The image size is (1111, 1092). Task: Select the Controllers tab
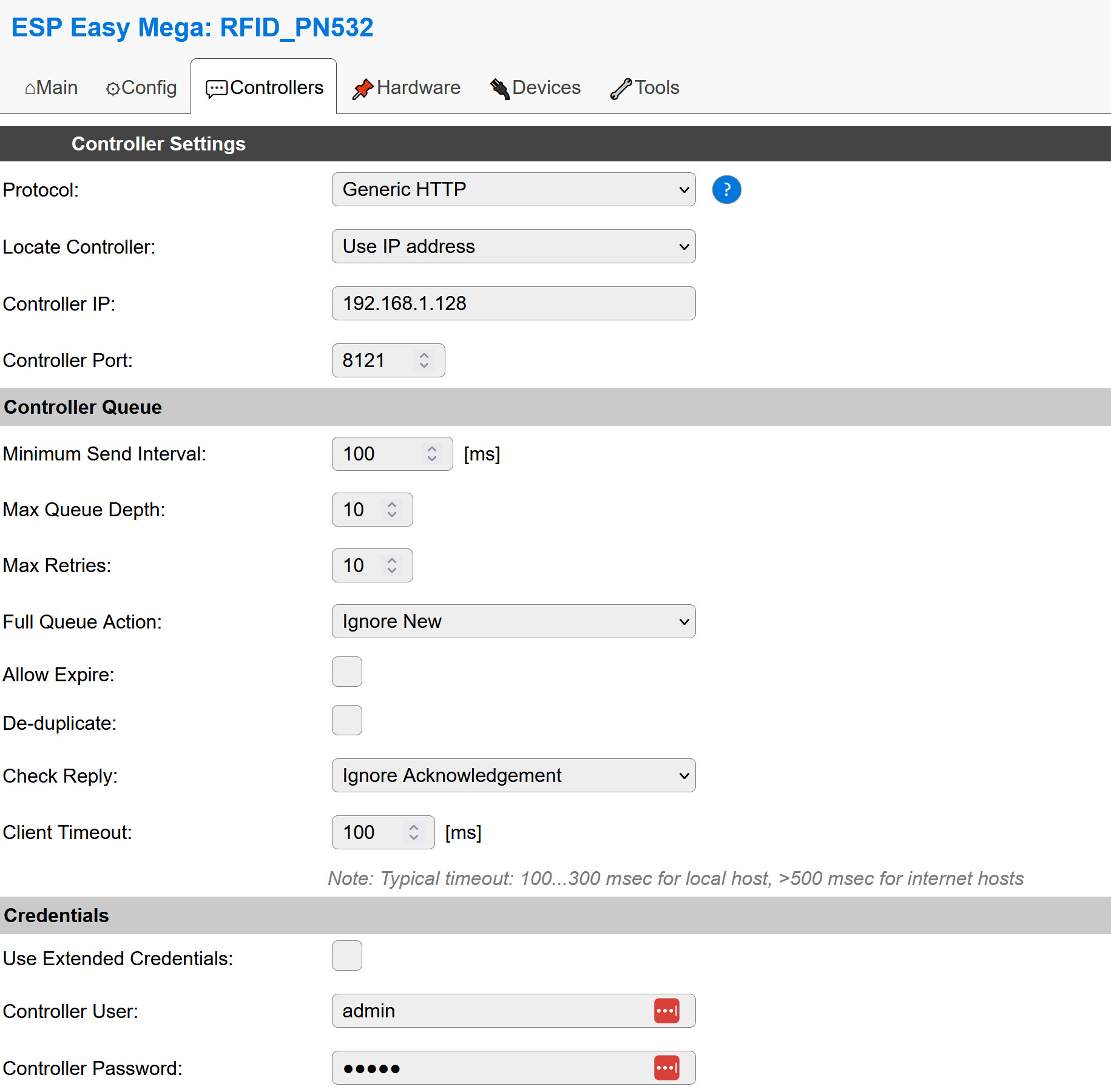264,87
